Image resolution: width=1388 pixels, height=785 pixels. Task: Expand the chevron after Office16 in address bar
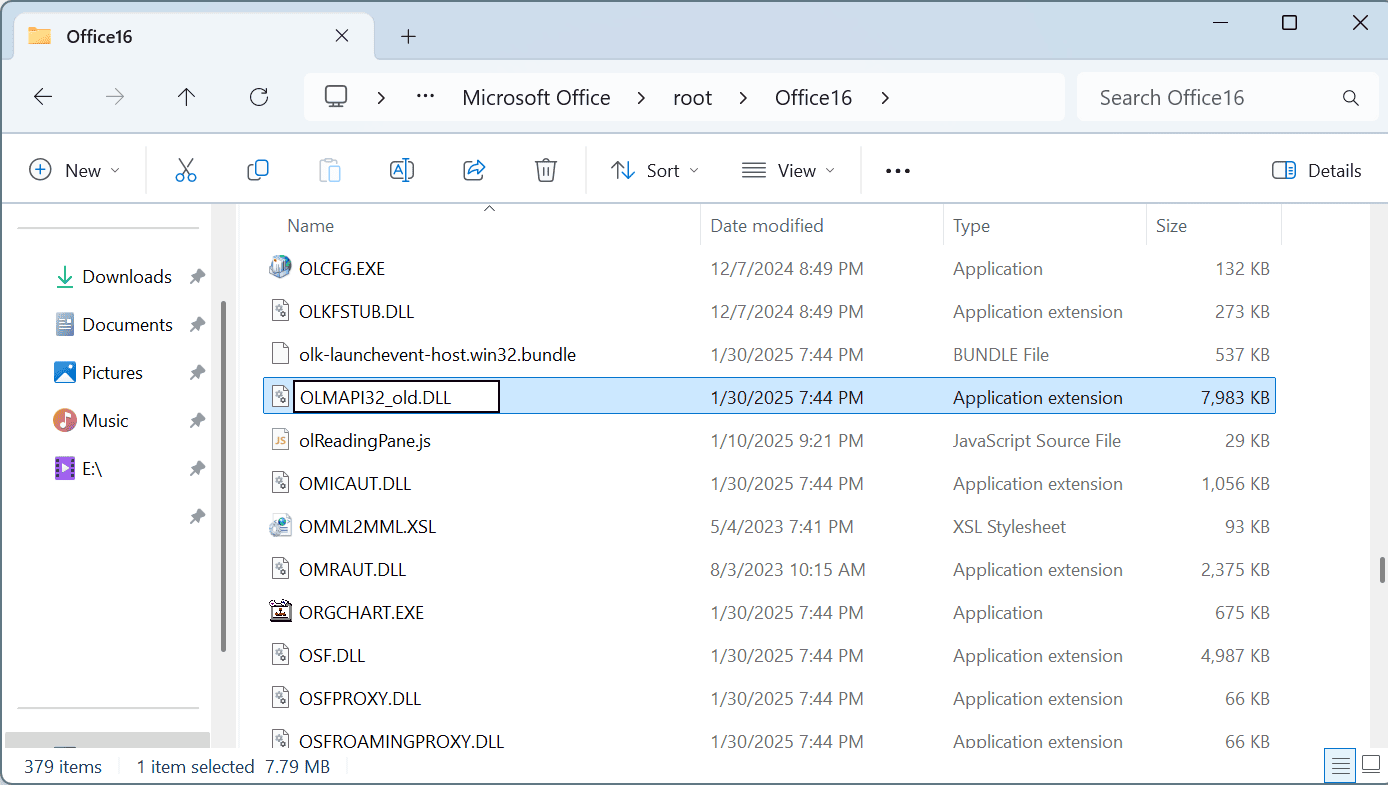click(x=885, y=98)
